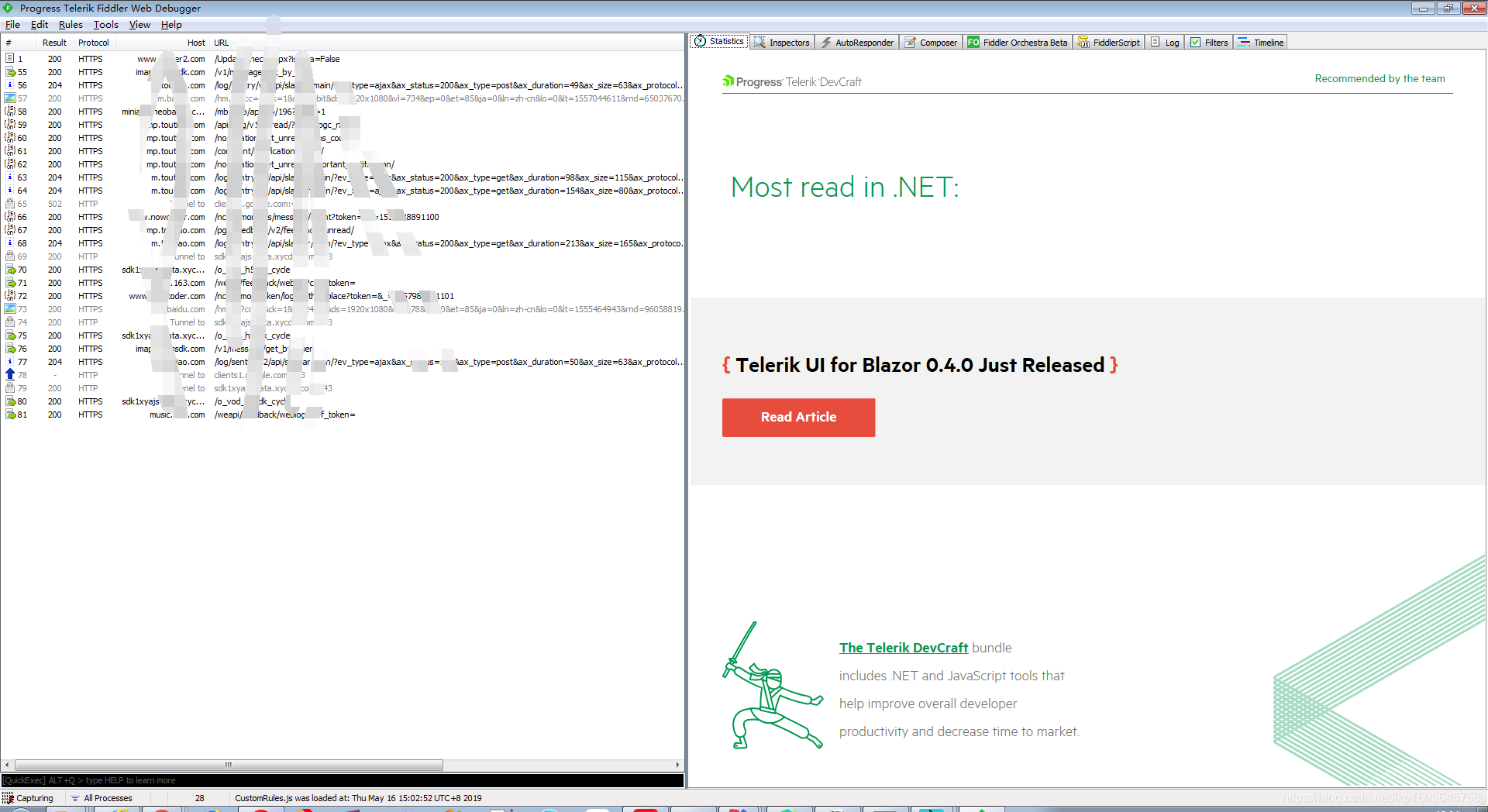
Task: Open the FiddlerScript tab
Action: pyautogui.click(x=1109, y=43)
